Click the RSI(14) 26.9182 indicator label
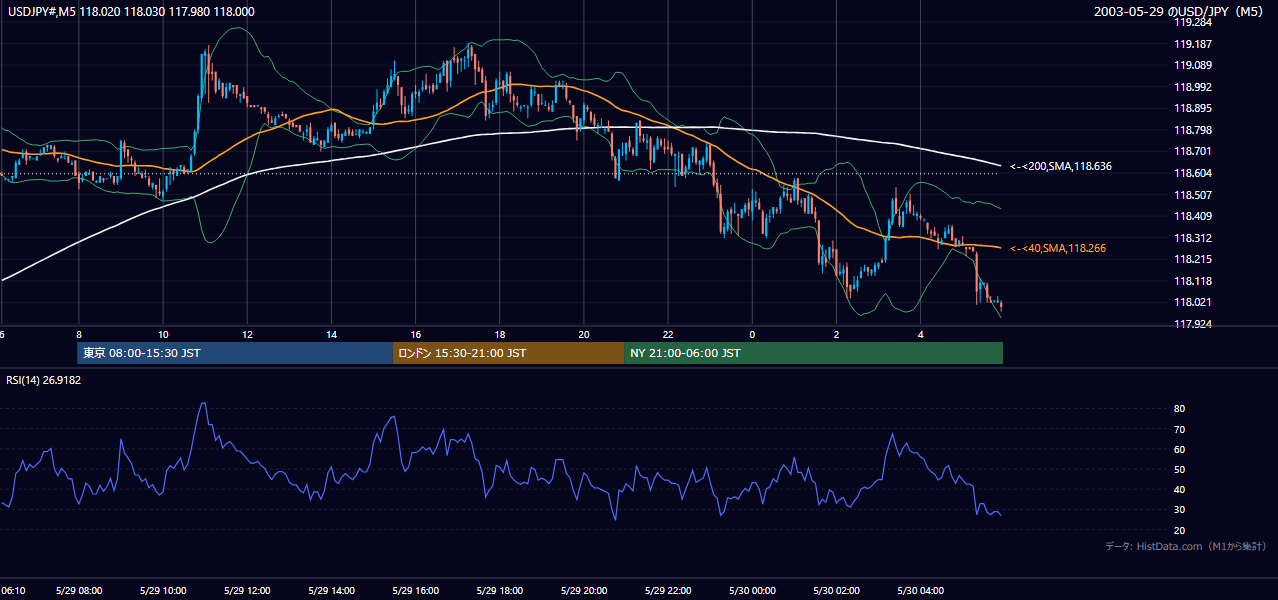 (x=43, y=380)
